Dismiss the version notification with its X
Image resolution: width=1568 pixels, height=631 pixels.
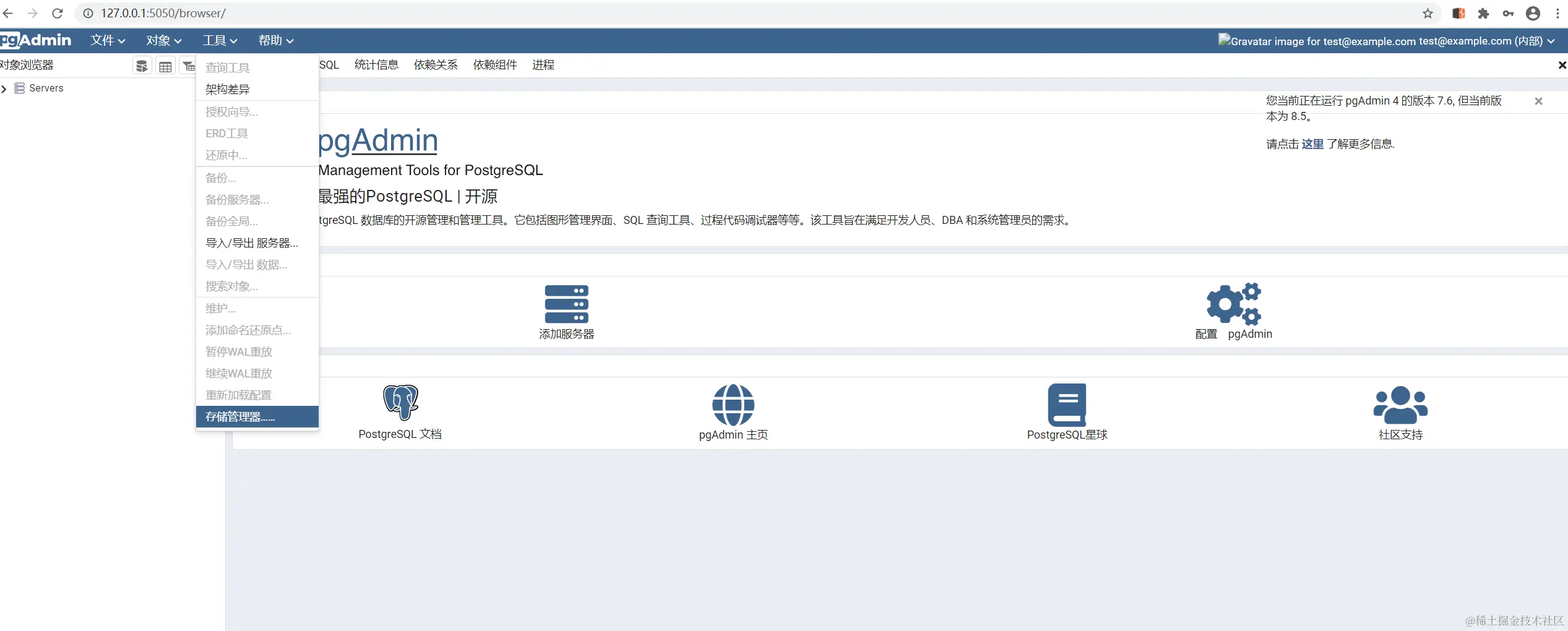coord(1538,101)
